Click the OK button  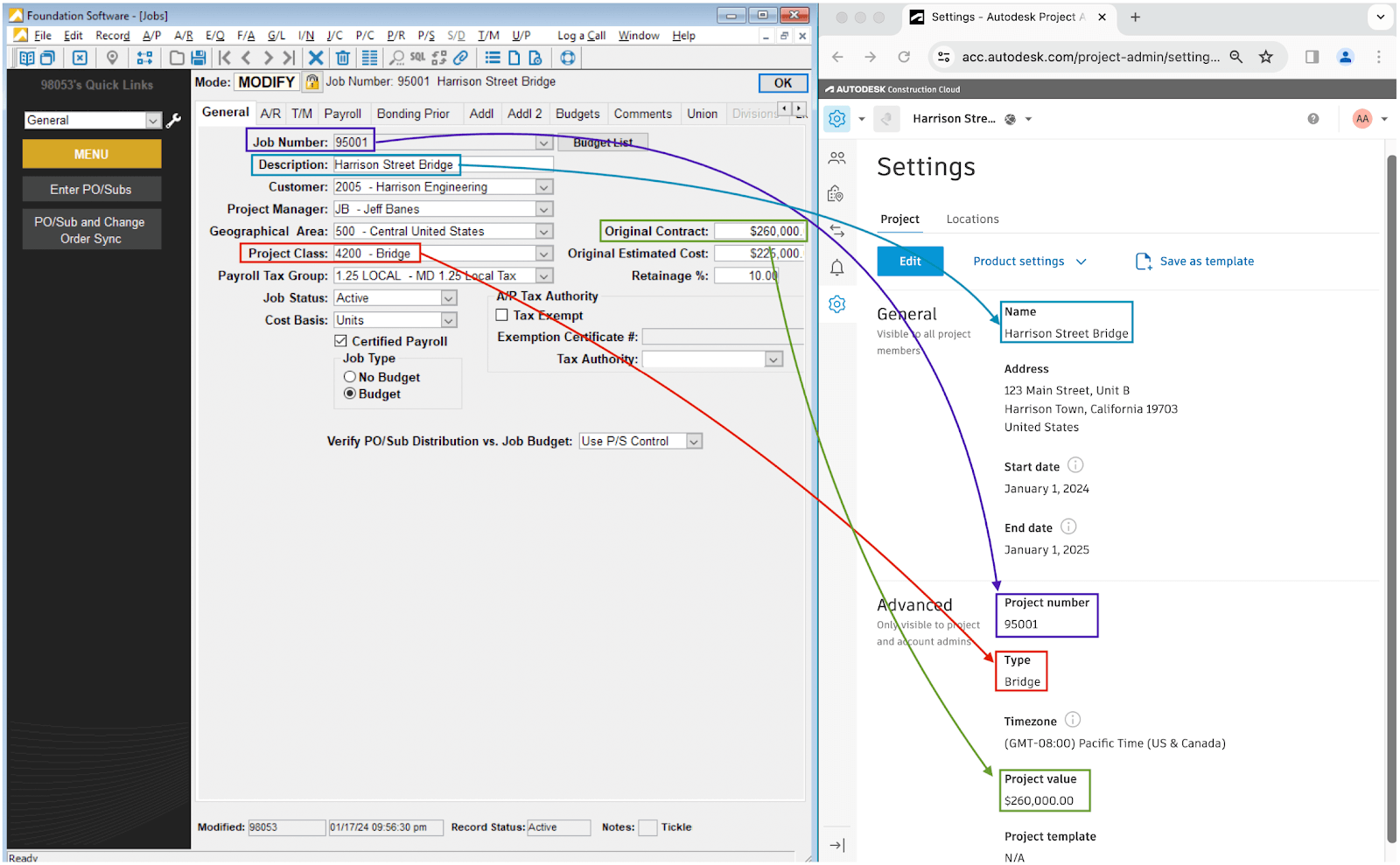coord(783,83)
